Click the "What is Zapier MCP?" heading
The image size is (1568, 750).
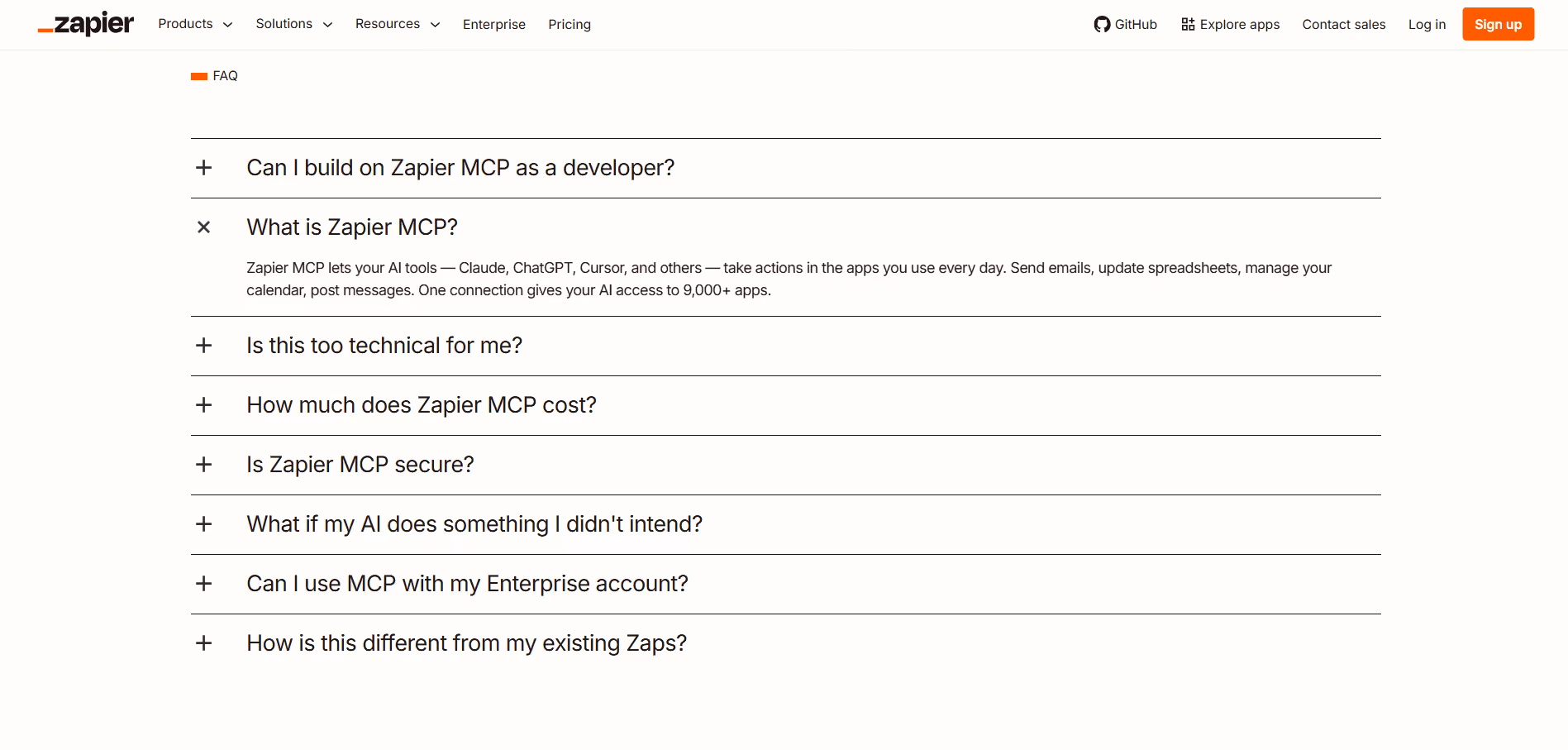(x=352, y=227)
